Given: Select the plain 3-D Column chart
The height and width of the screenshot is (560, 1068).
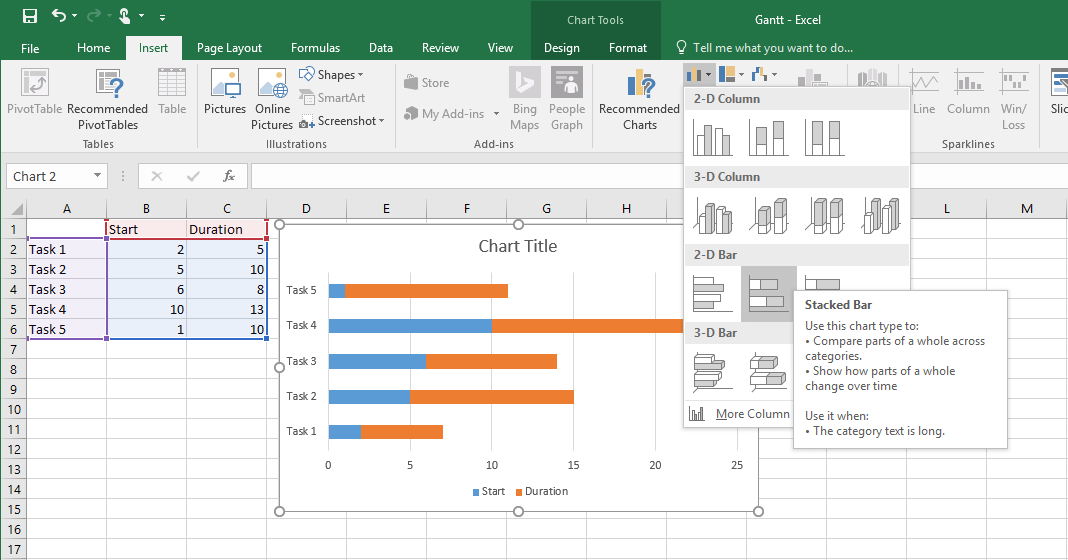Looking at the screenshot, I should 880,215.
